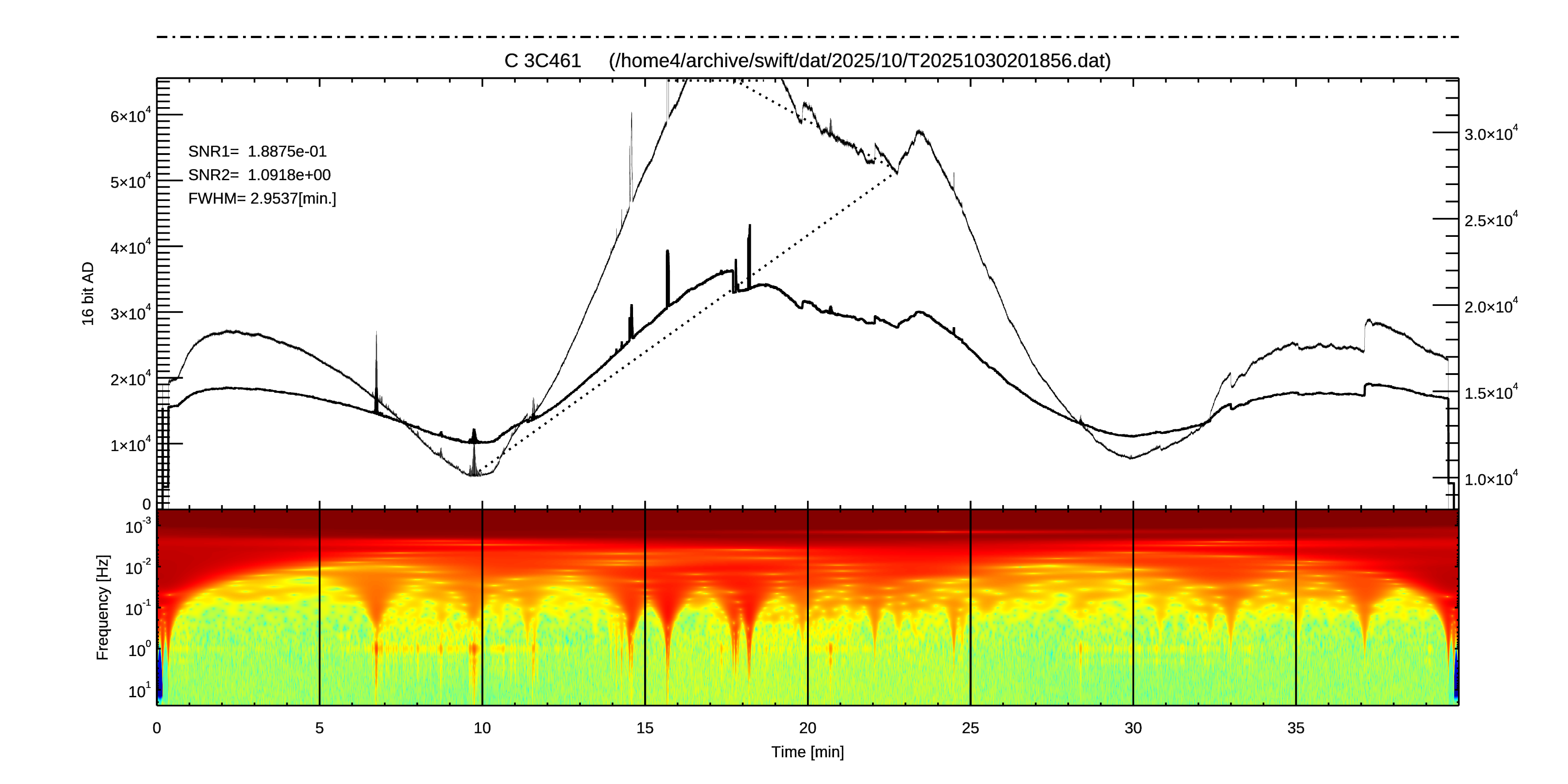
Task: Click the right axis 3.0×10^4 tick label
Action: pos(1491,134)
